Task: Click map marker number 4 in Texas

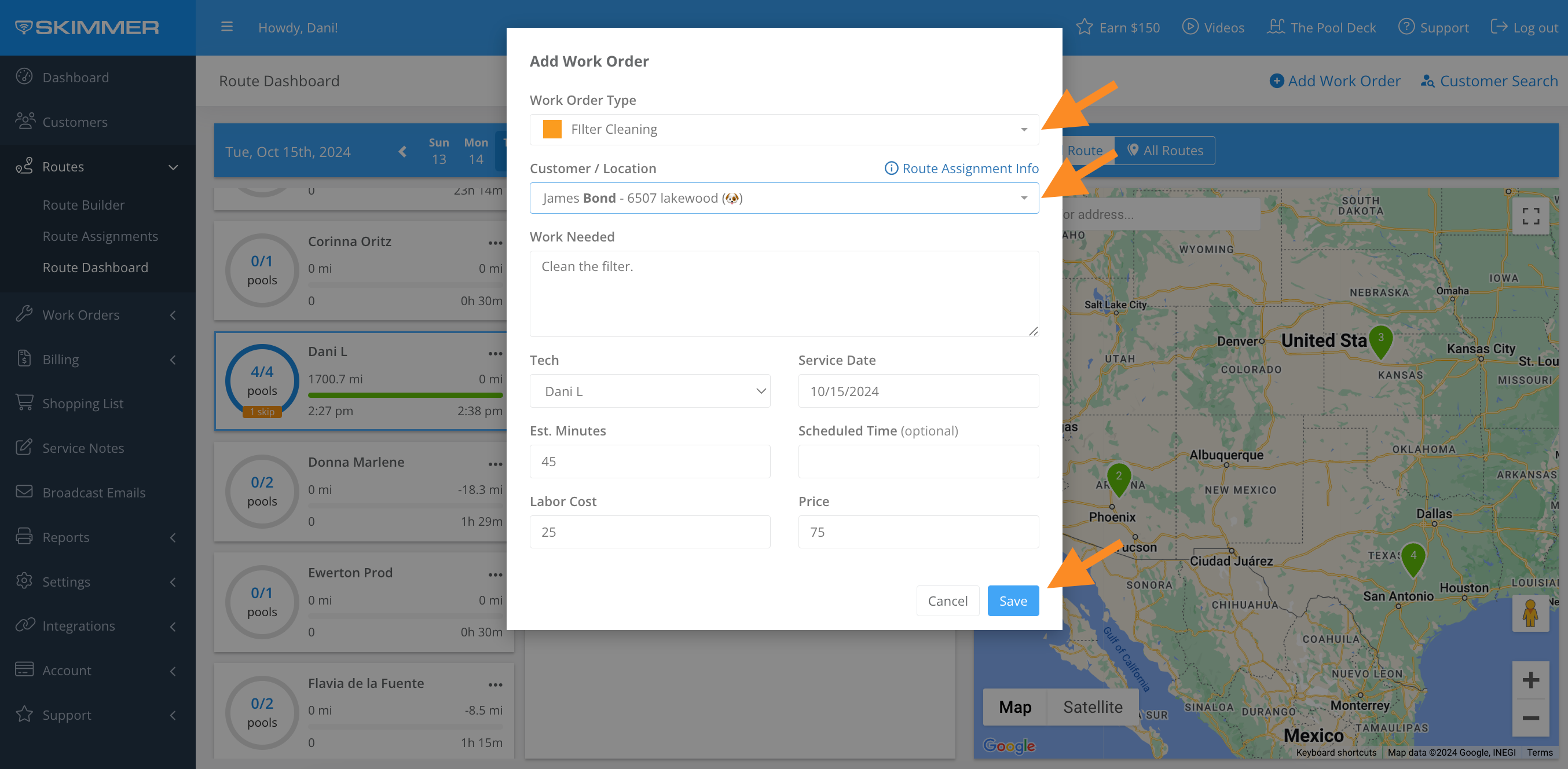Action: (1413, 559)
